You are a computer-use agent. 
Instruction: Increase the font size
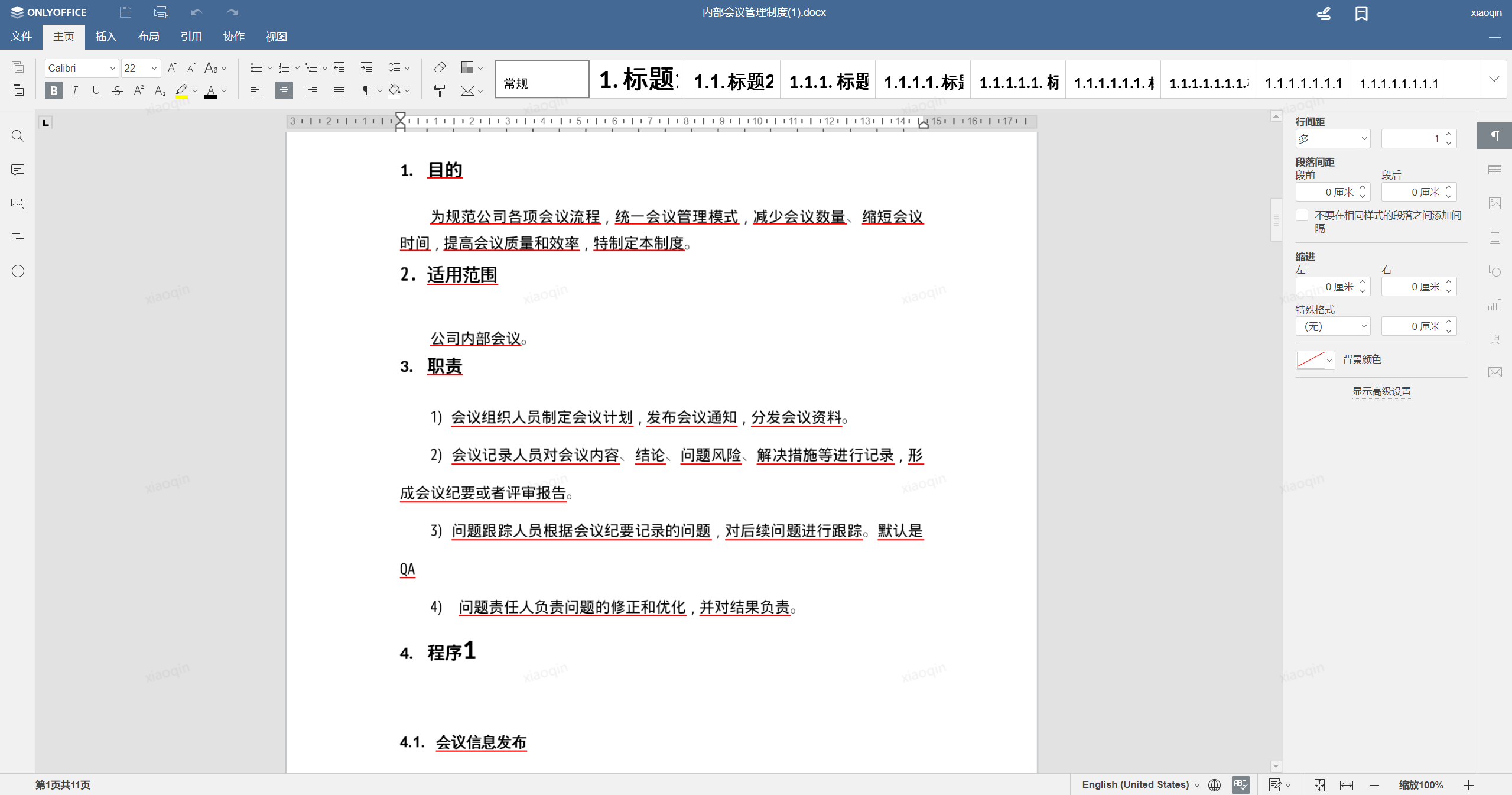coord(172,68)
